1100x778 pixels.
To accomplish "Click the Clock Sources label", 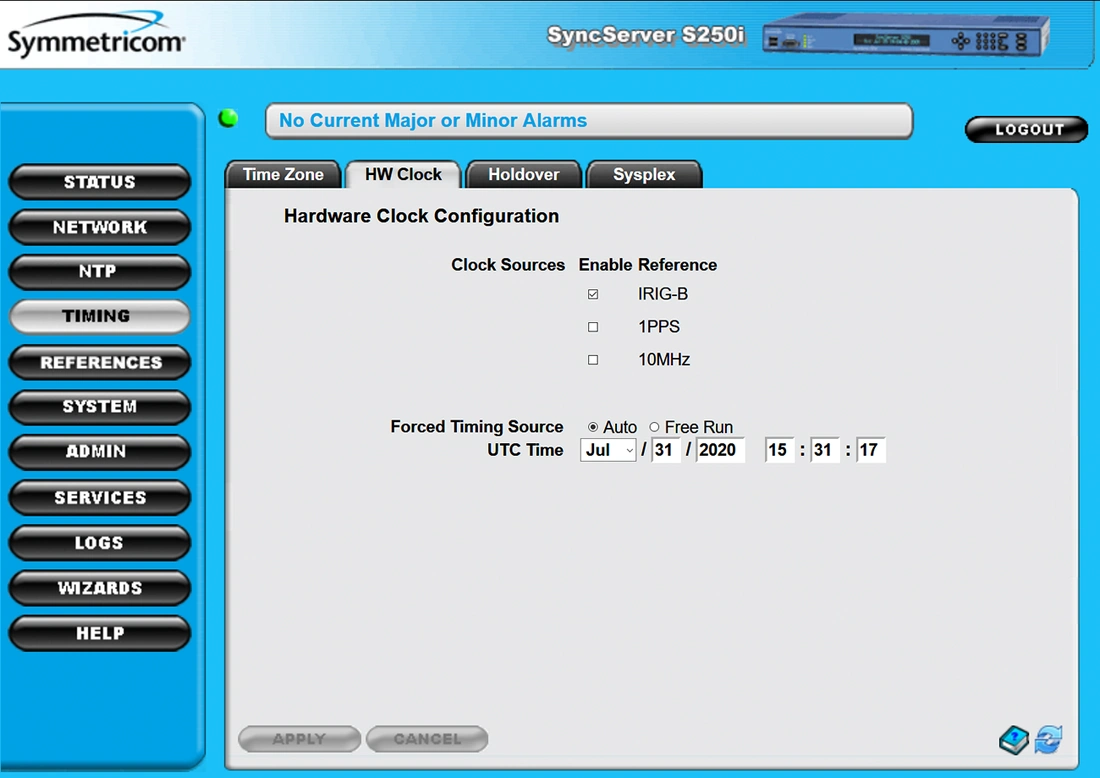I will (508, 264).
